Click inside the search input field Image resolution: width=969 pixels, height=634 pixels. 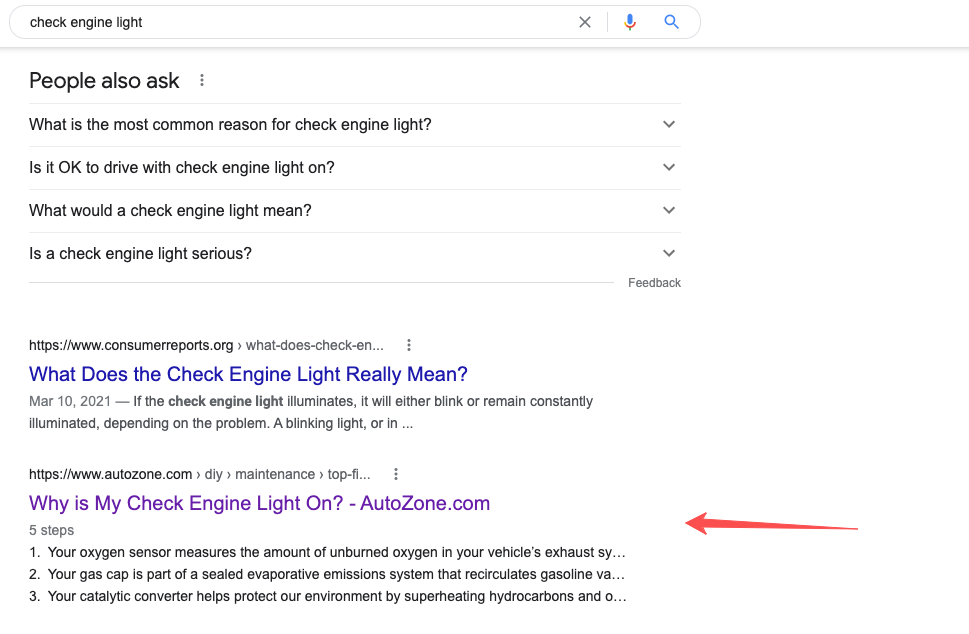(300, 21)
